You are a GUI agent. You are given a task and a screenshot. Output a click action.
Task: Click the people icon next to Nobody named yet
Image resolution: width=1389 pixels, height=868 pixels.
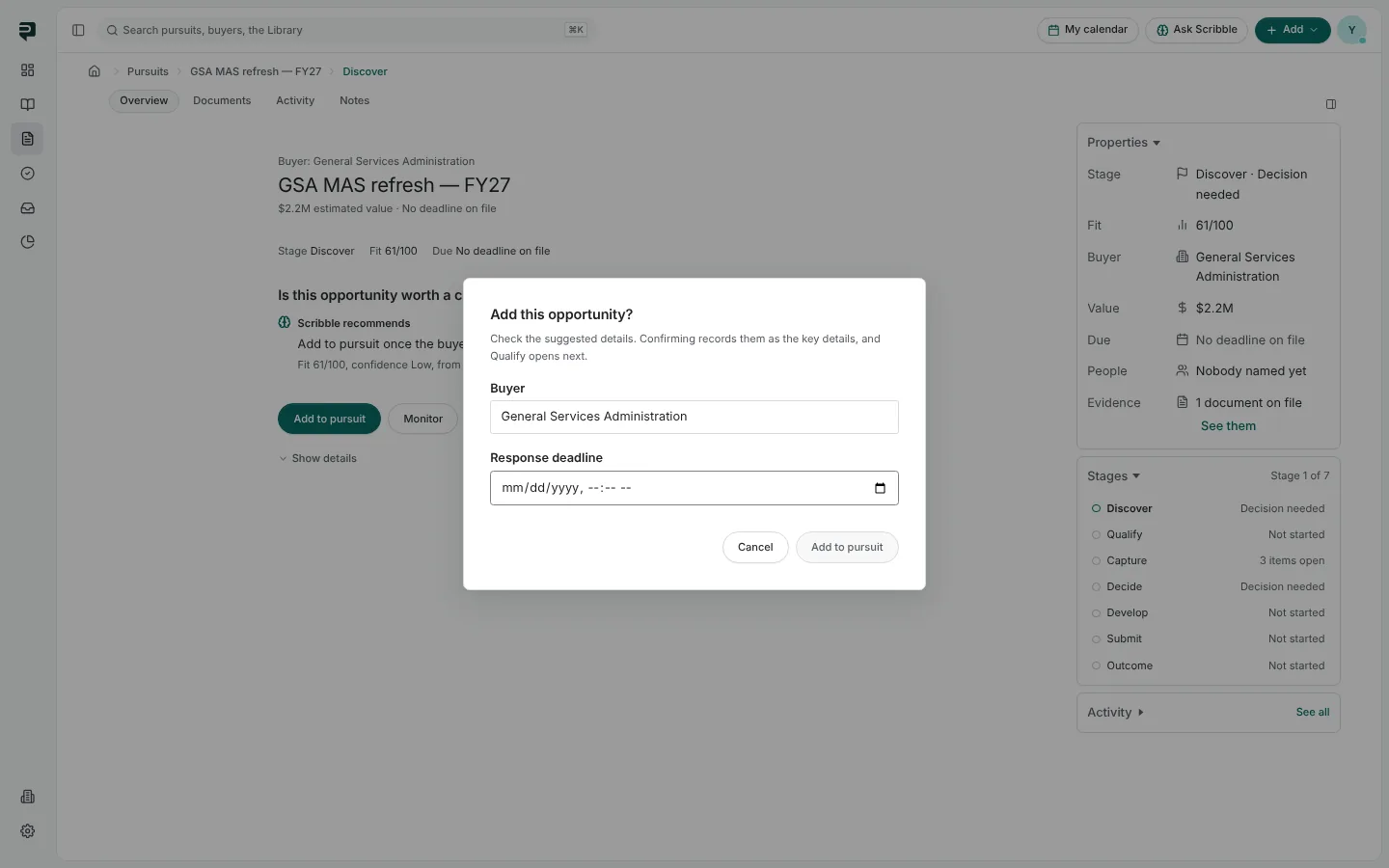click(x=1182, y=370)
